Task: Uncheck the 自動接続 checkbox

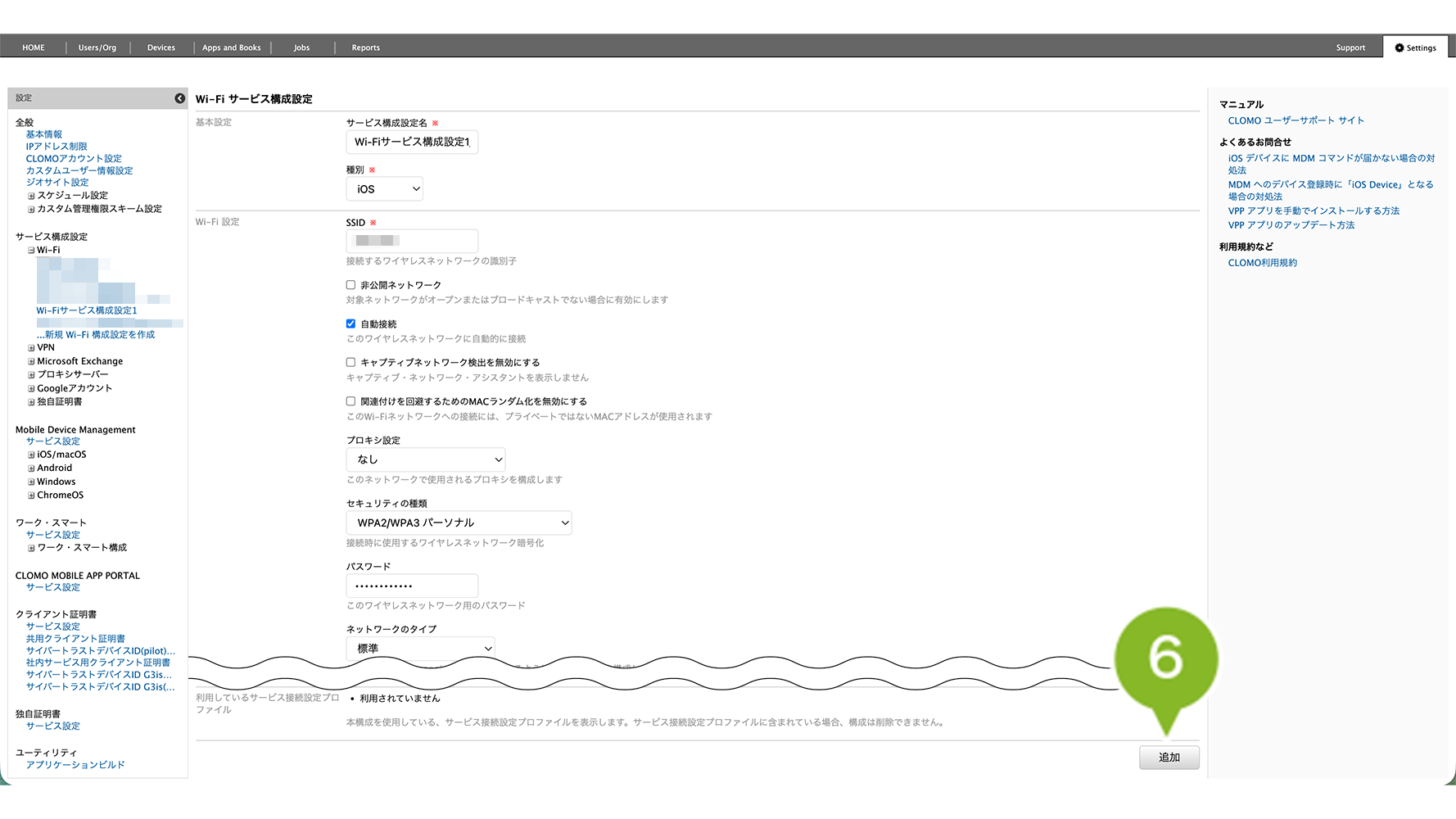Action: (350, 324)
